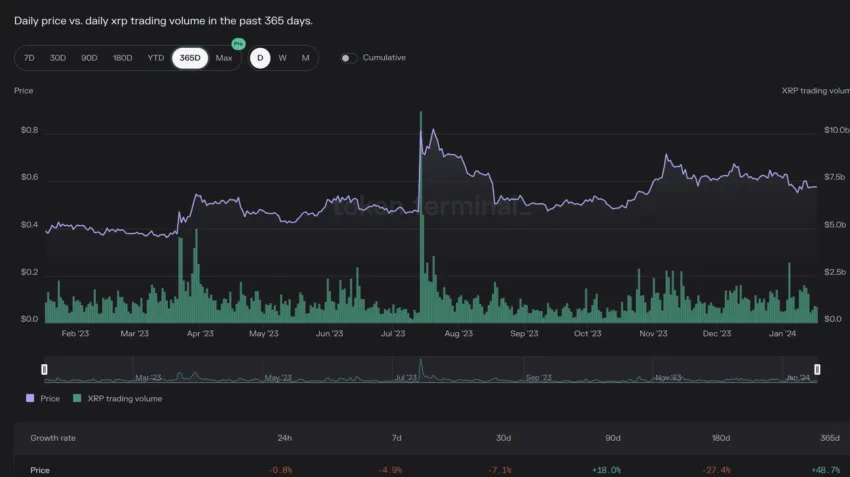Switch to 90D time range
Viewport: 850px width, 477px height.
[x=89, y=58]
